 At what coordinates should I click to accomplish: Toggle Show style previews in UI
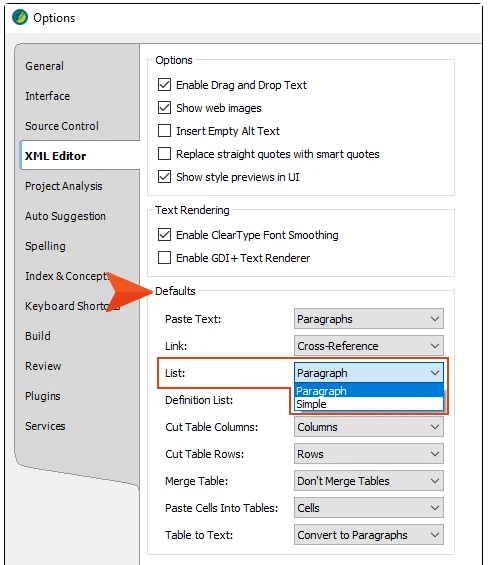(x=164, y=177)
